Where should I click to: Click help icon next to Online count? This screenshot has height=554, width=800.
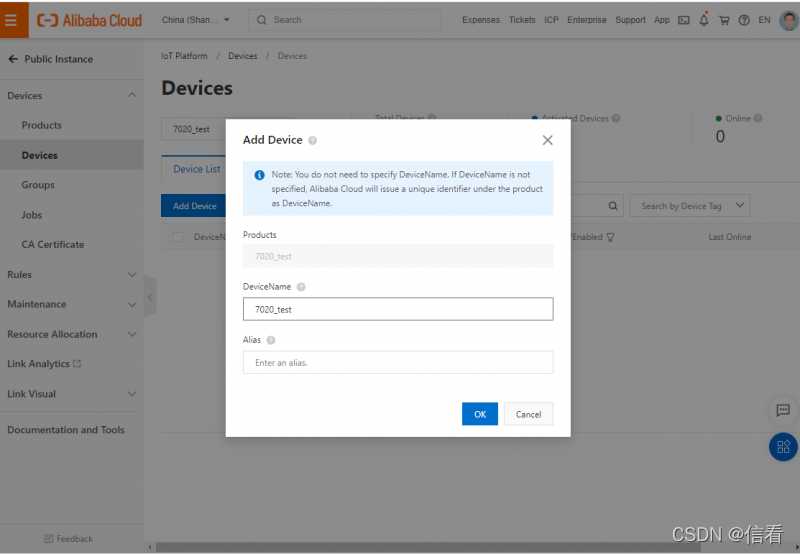tap(758, 118)
